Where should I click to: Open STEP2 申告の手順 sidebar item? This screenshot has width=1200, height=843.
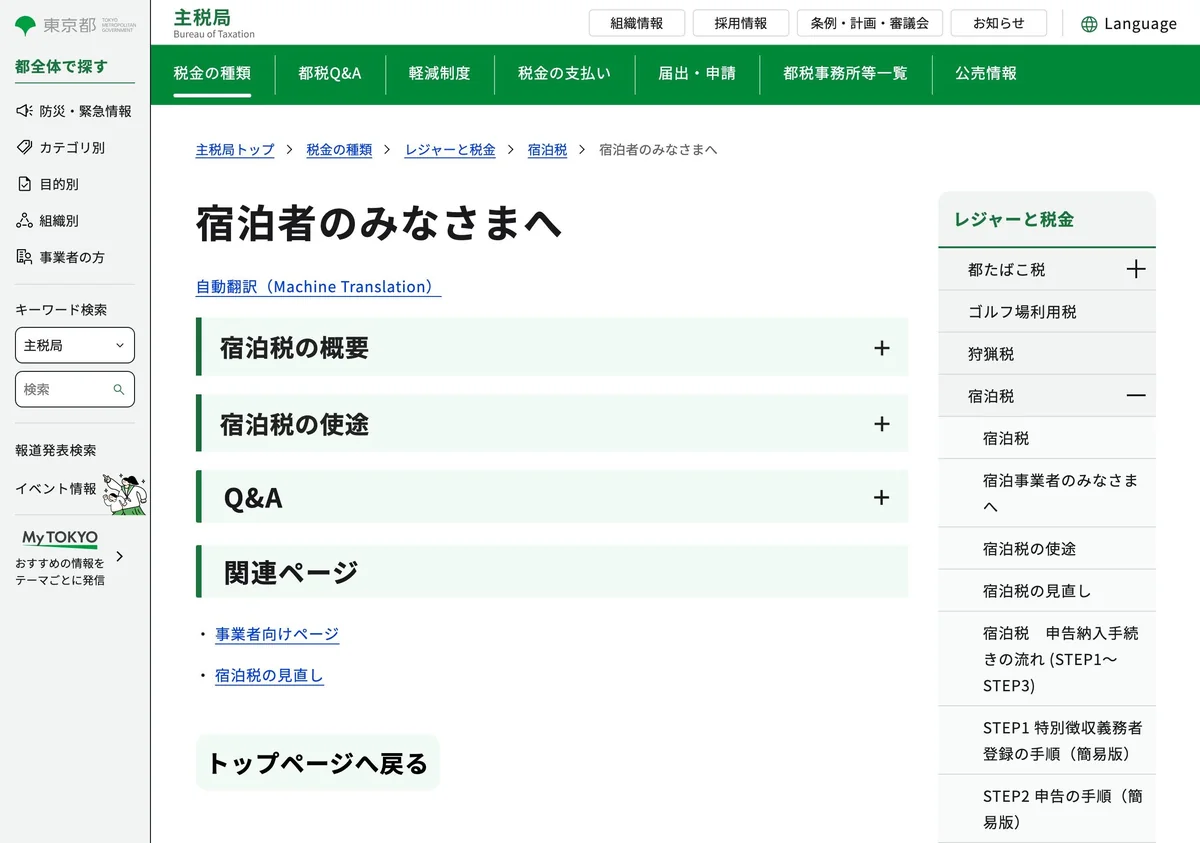[x=1047, y=809]
